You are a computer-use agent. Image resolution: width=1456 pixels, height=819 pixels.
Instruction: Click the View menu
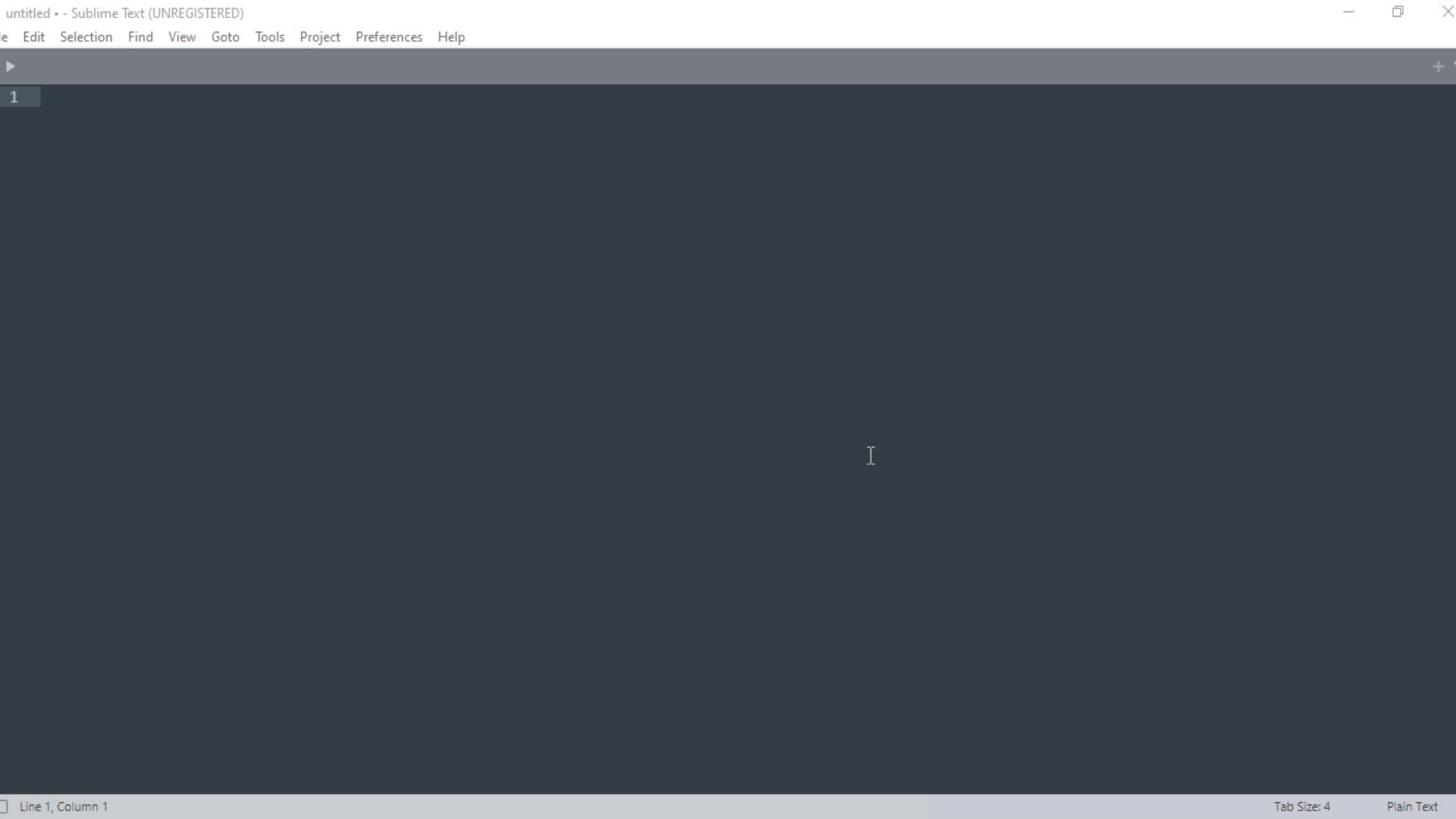[x=181, y=37]
